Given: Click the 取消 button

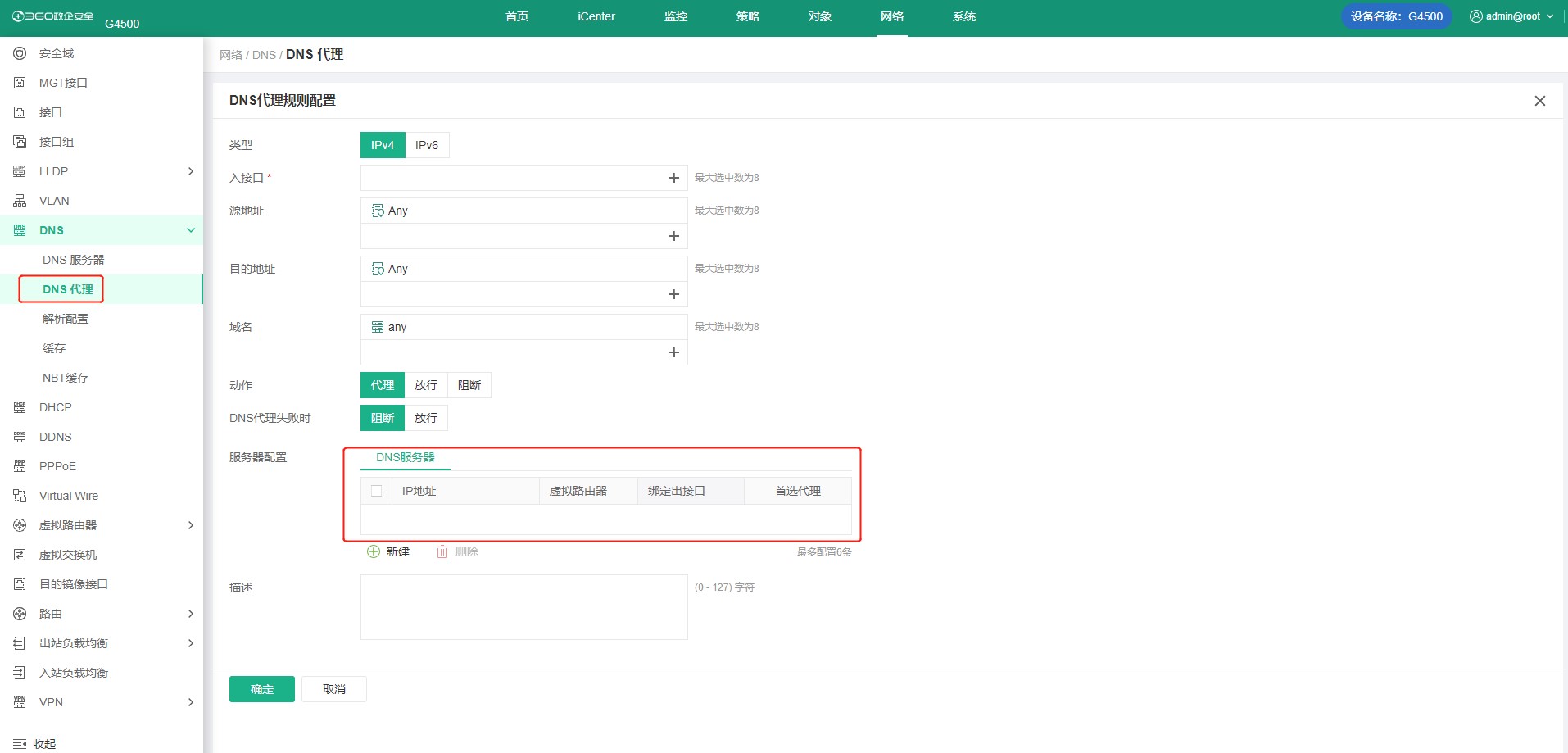Looking at the screenshot, I should 334,689.
